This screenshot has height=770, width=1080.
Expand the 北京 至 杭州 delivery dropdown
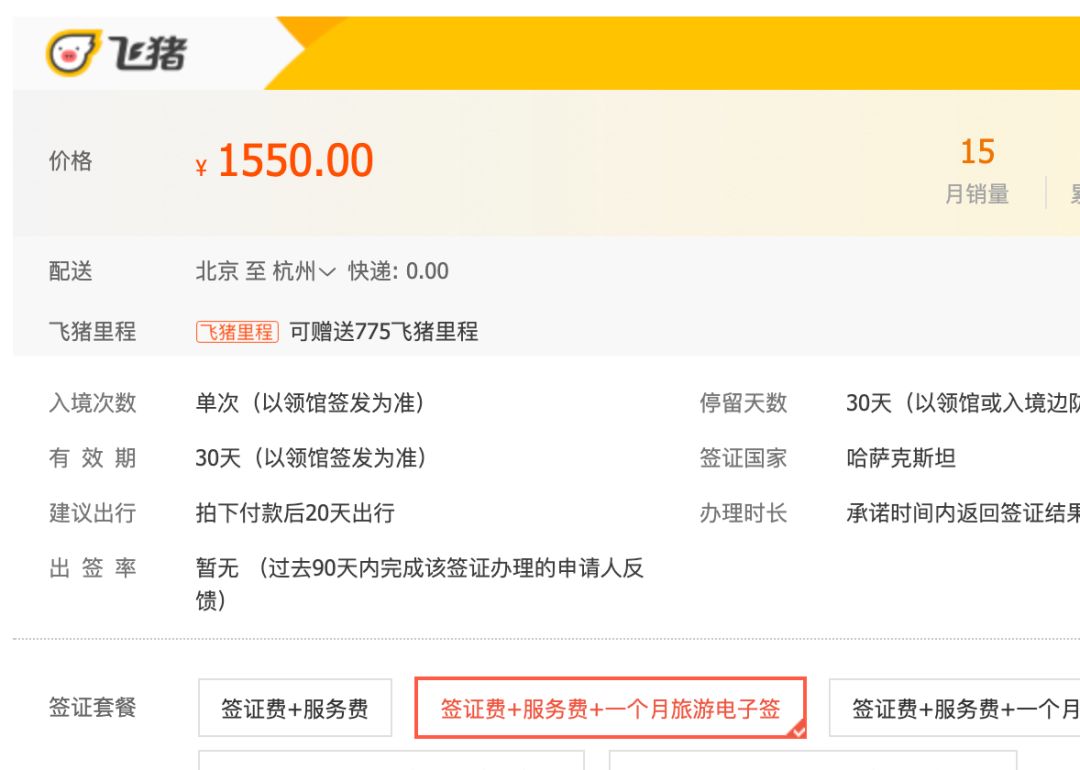(x=265, y=271)
